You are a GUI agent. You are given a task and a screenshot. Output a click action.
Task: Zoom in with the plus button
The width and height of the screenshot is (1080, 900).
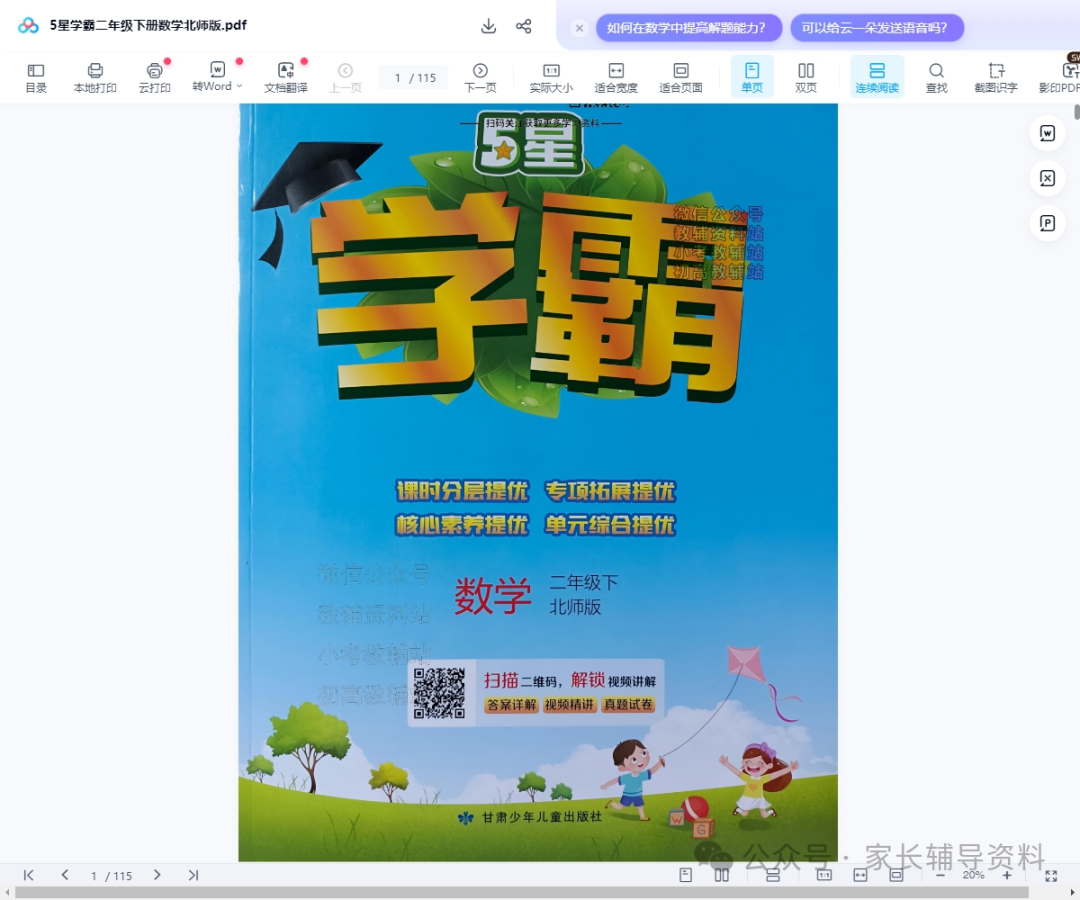coord(1007,875)
